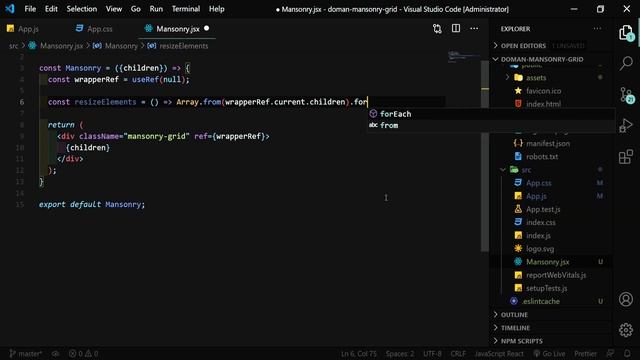Select the Mansonry.jsx editor tab
The image size is (640, 360).
tap(177, 29)
